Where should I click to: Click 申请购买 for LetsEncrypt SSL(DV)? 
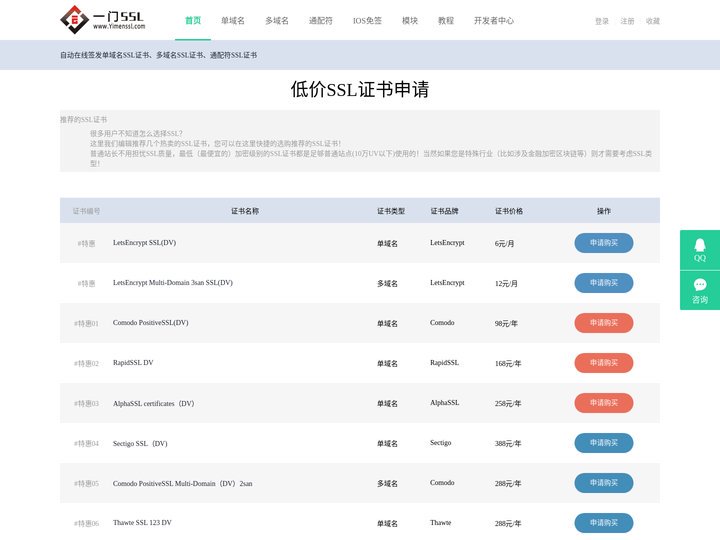[x=604, y=243]
